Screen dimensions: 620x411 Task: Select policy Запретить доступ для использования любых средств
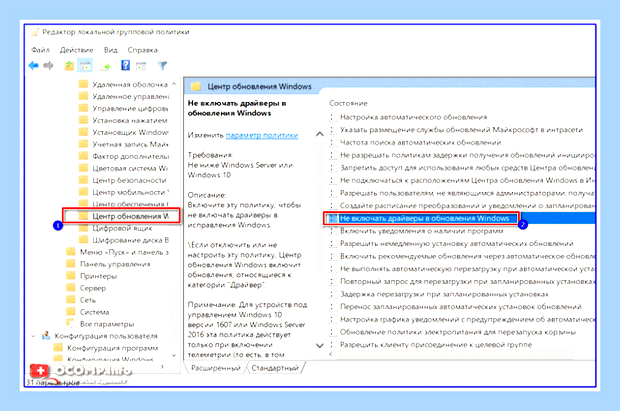(467, 168)
